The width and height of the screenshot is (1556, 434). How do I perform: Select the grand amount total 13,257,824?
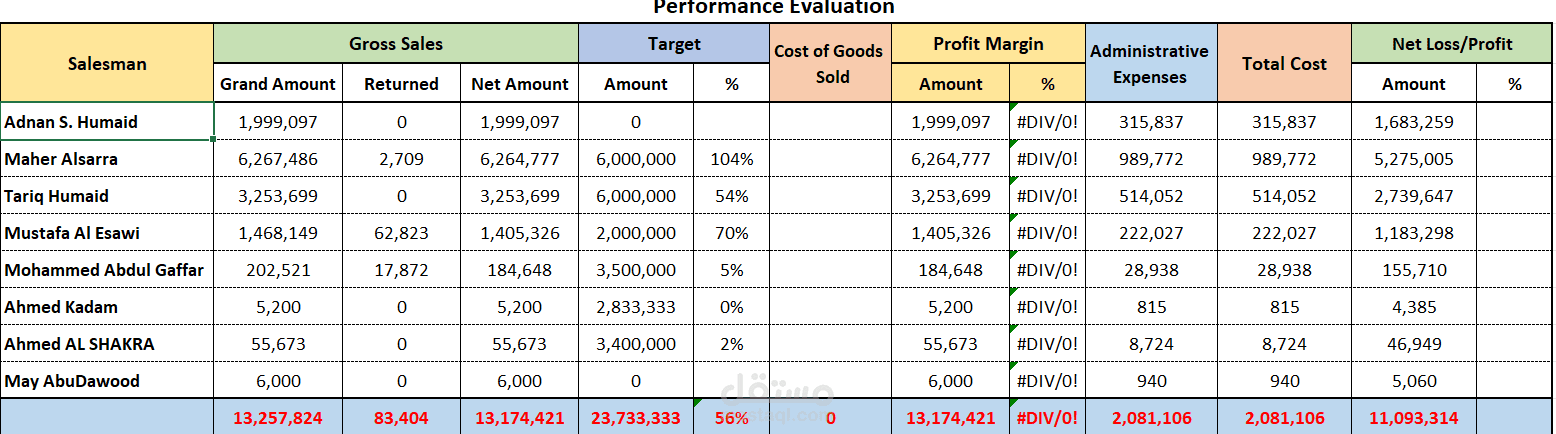pos(278,418)
